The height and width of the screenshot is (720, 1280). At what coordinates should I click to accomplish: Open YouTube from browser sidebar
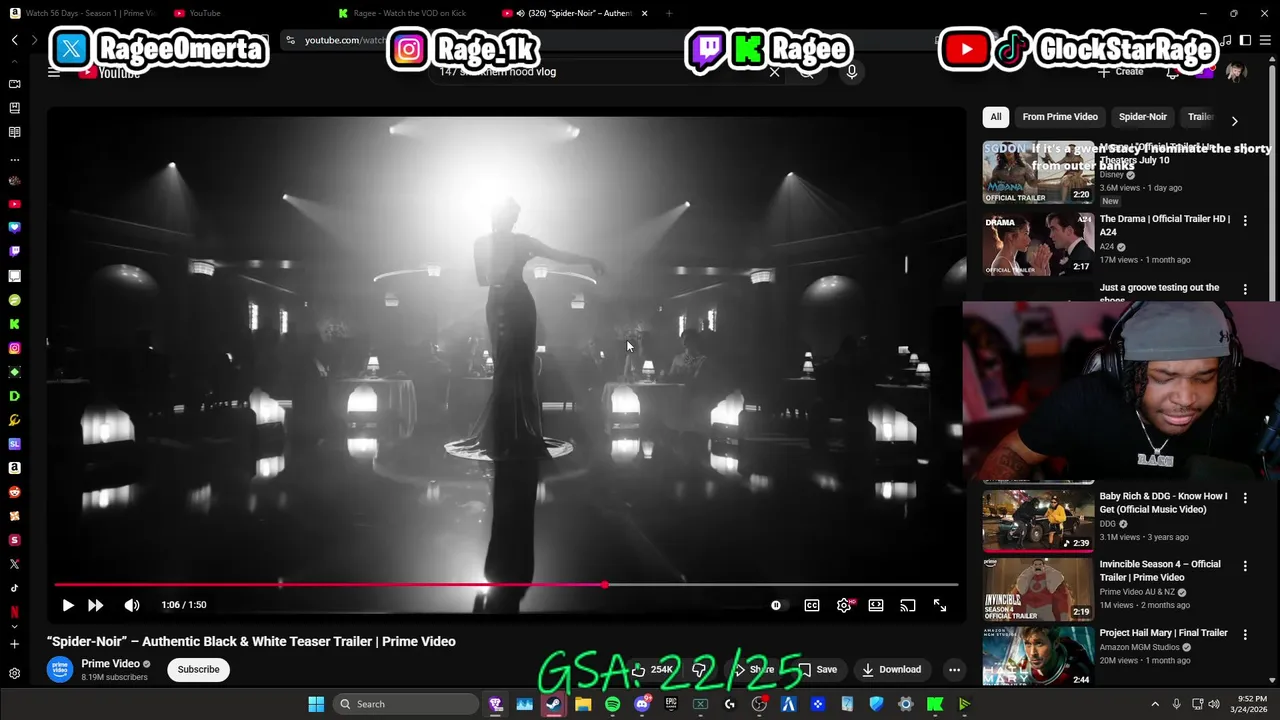[x=14, y=204]
